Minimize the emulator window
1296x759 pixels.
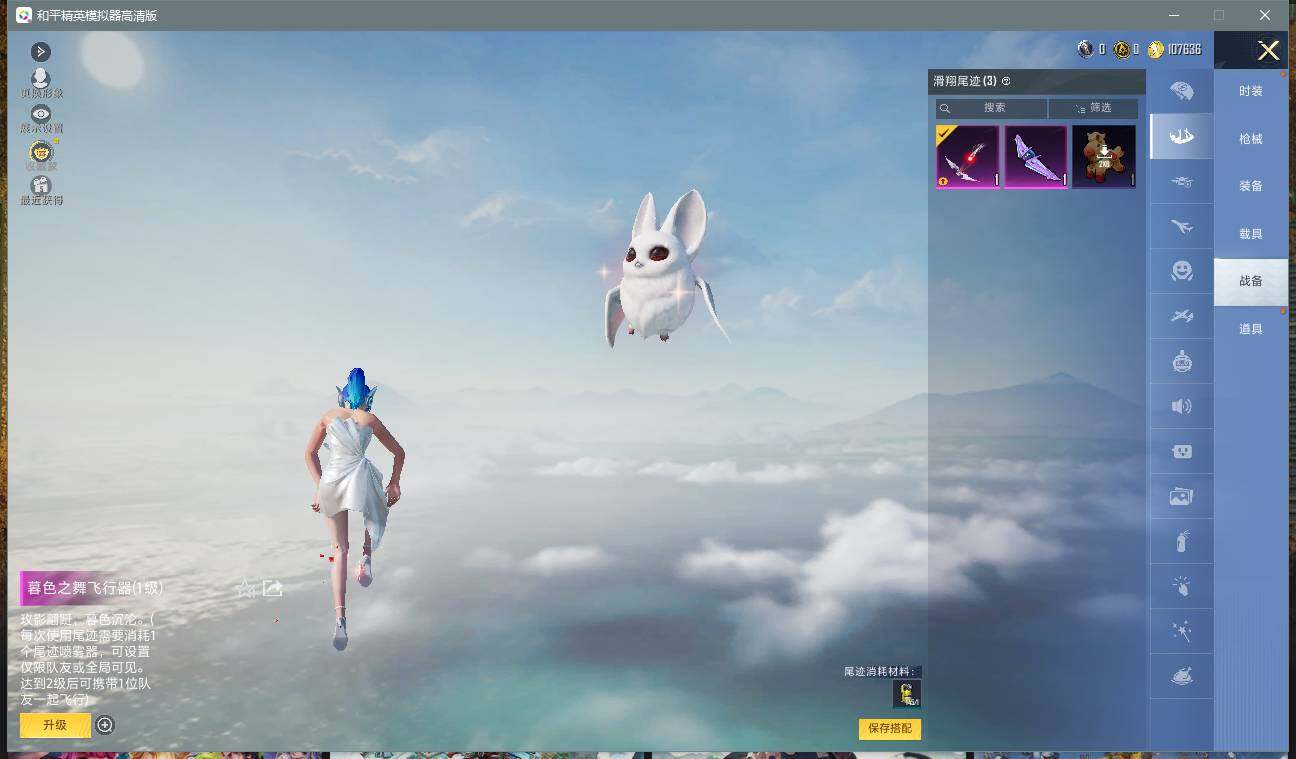tap(1173, 15)
